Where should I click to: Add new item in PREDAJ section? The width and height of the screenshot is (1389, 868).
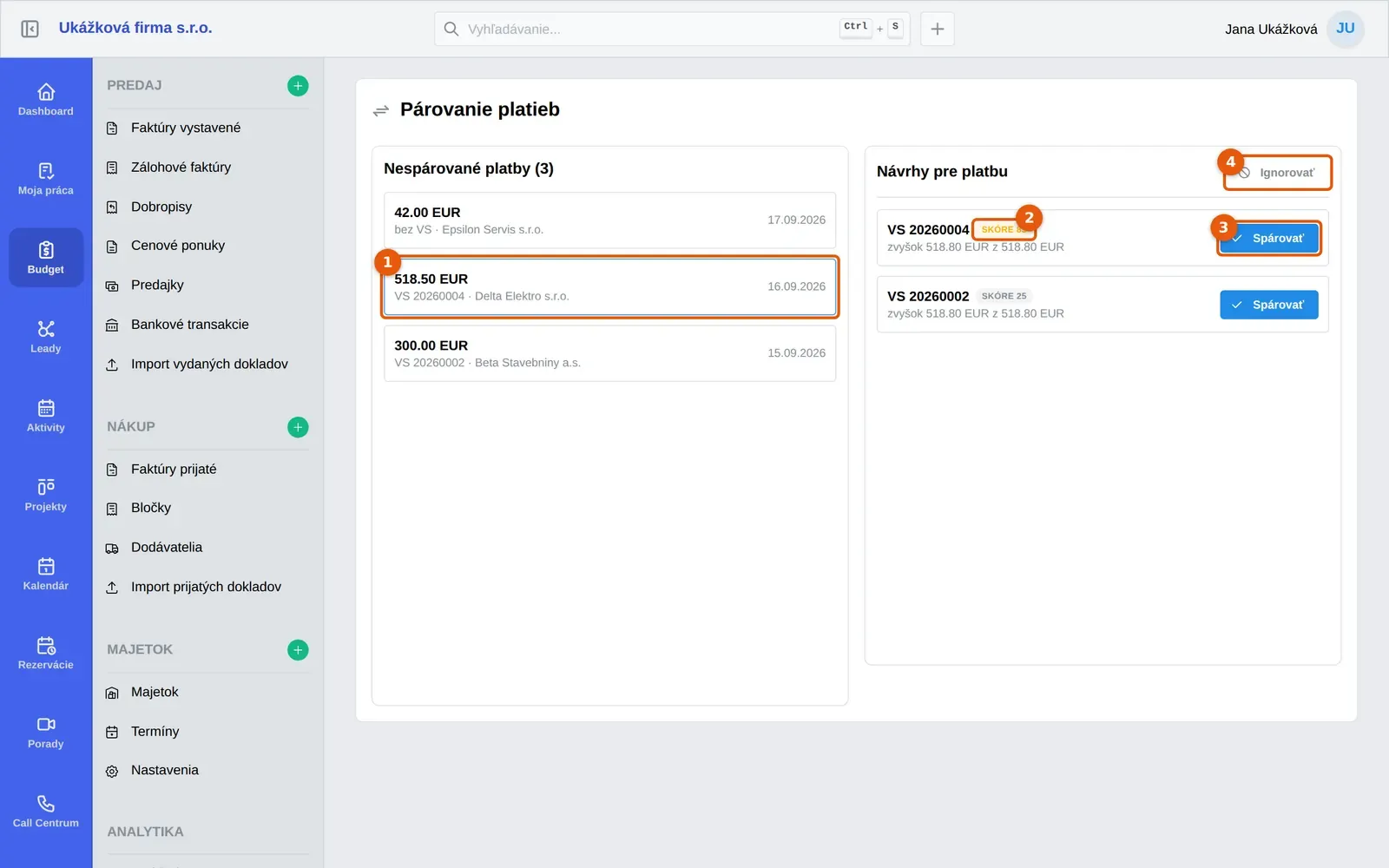point(298,86)
